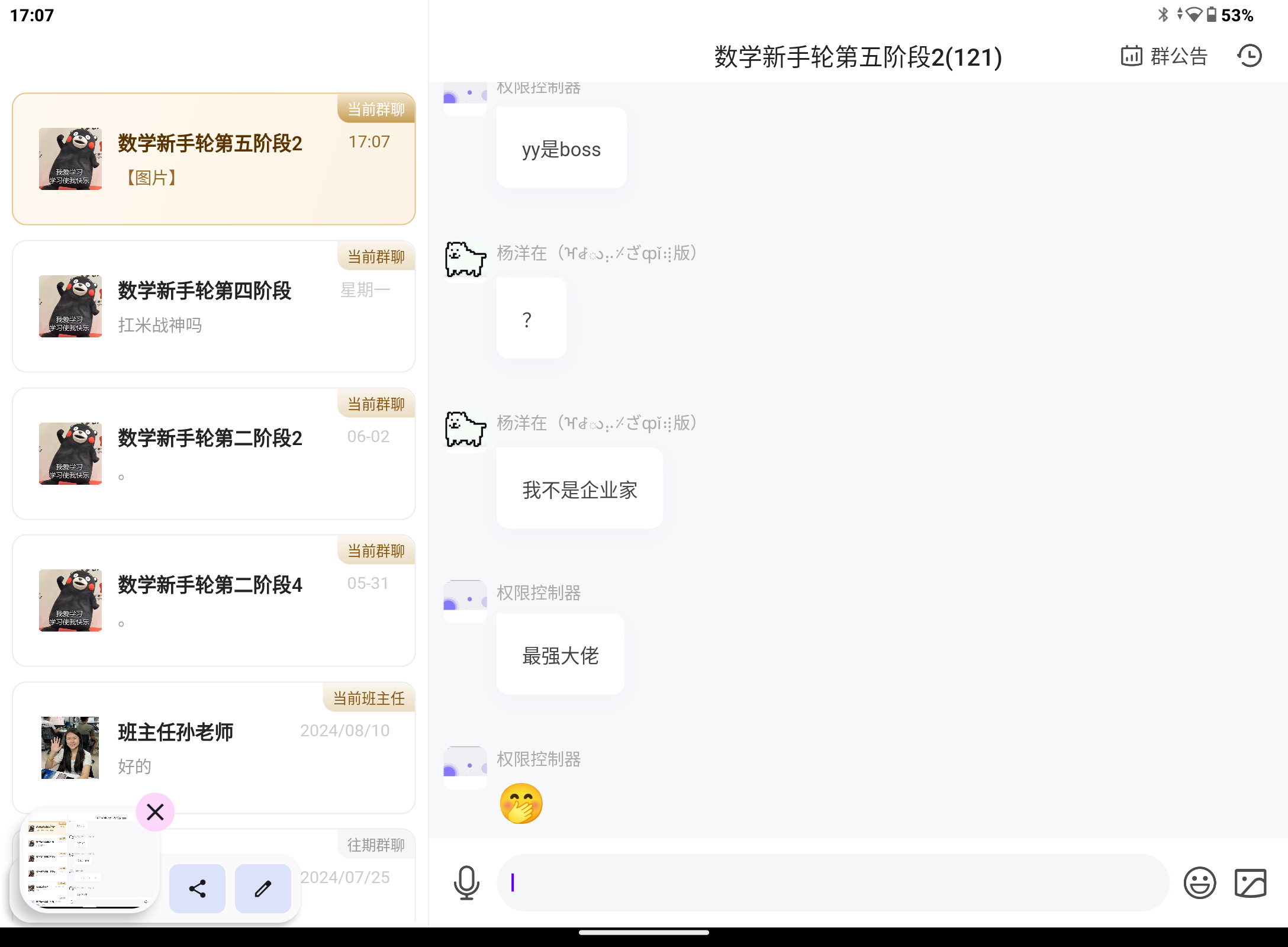Tap the Bluetooth status icon
Screen dimensions: 1288x947
point(1163,14)
